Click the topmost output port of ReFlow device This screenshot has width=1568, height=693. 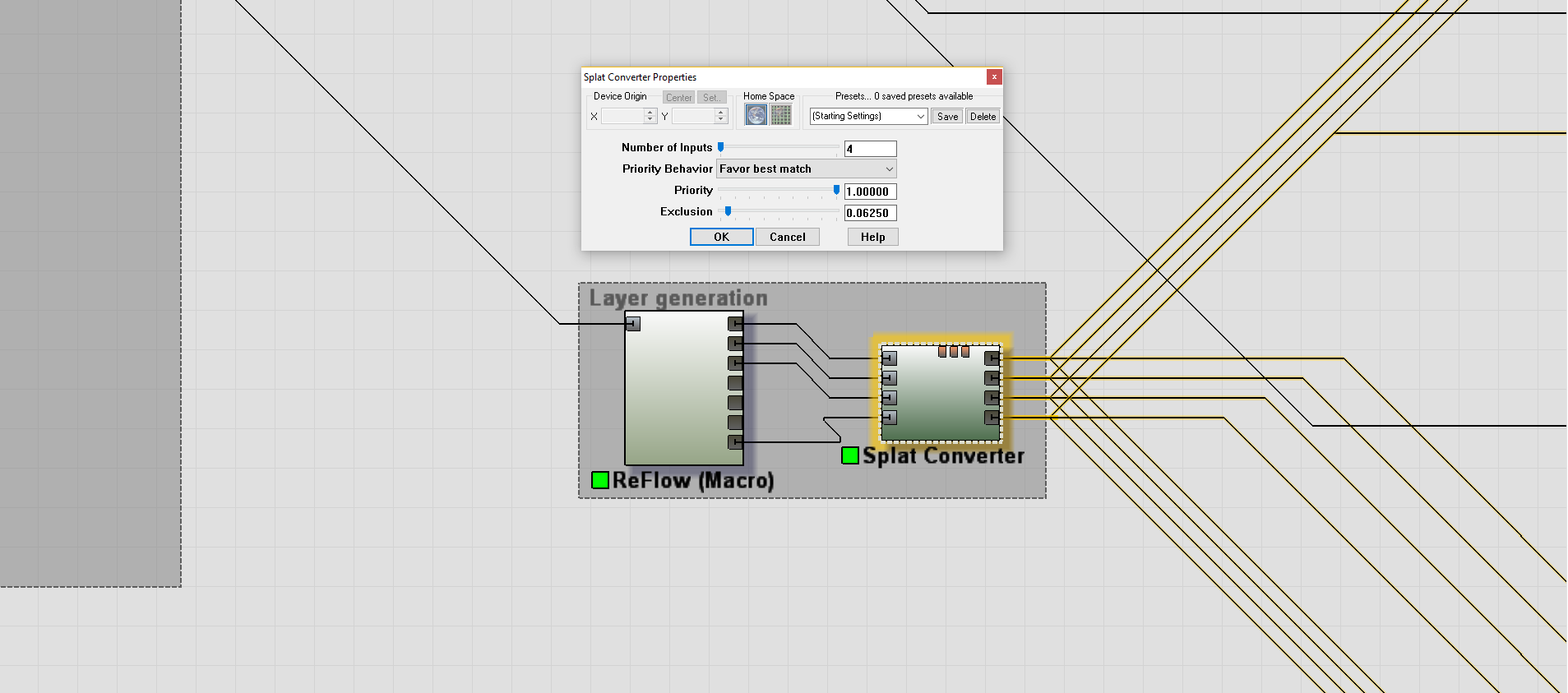[735, 324]
